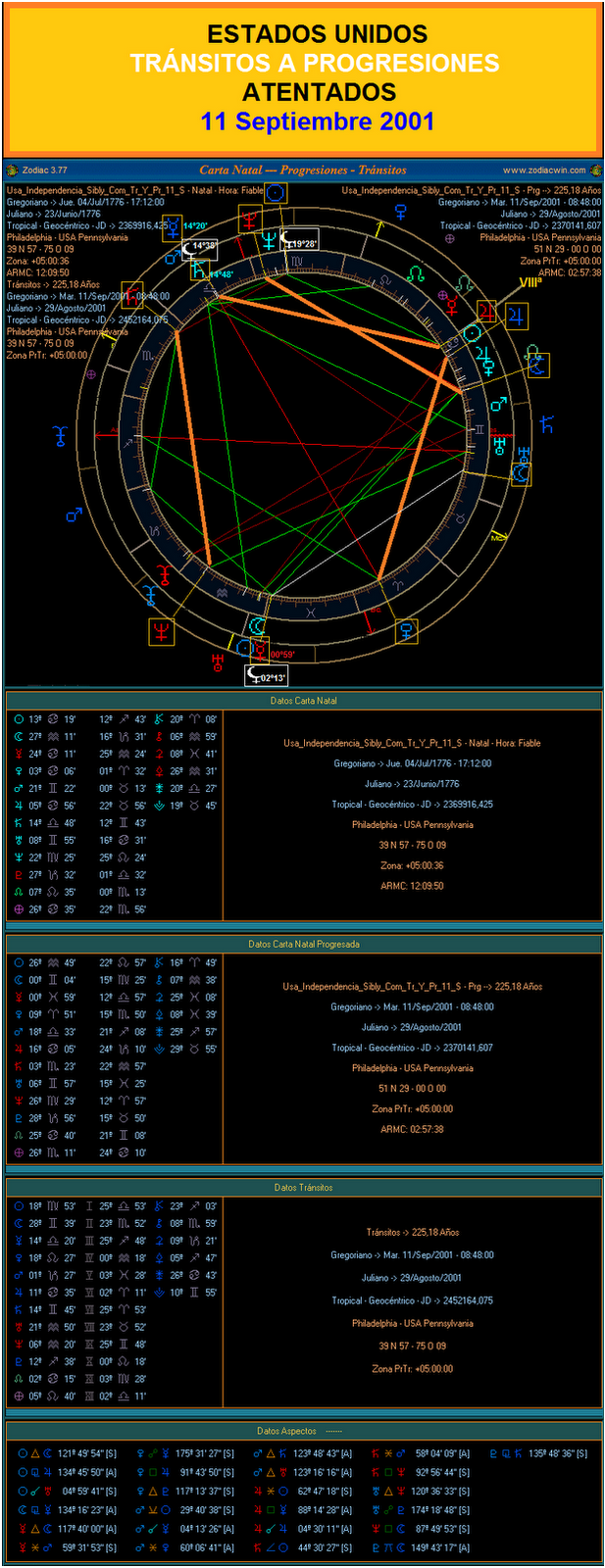The width and height of the screenshot is (605, 1568).
Task: Select the blue Mars glyph at the lower left
Action: tap(74, 514)
